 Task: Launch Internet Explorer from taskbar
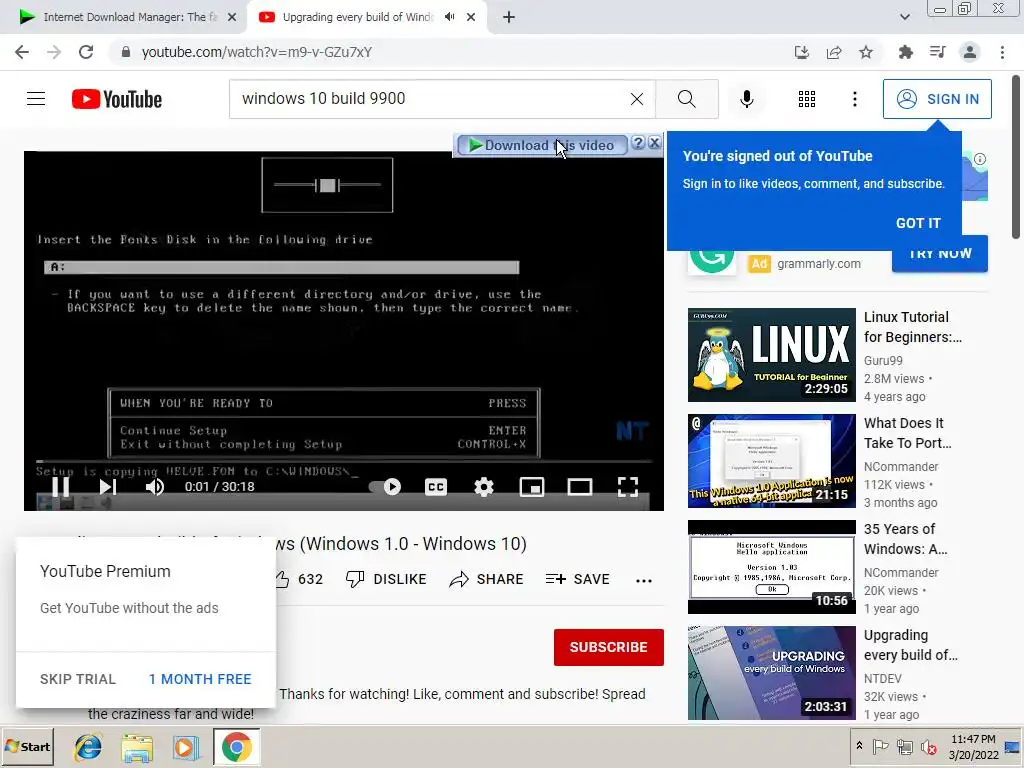[x=88, y=747]
